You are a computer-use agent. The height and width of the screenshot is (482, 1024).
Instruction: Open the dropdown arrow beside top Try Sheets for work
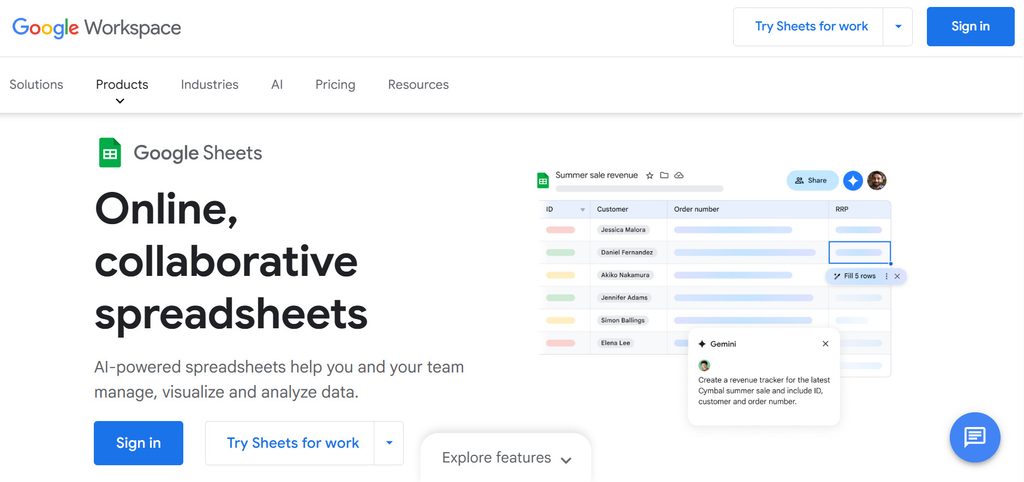point(898,27)
